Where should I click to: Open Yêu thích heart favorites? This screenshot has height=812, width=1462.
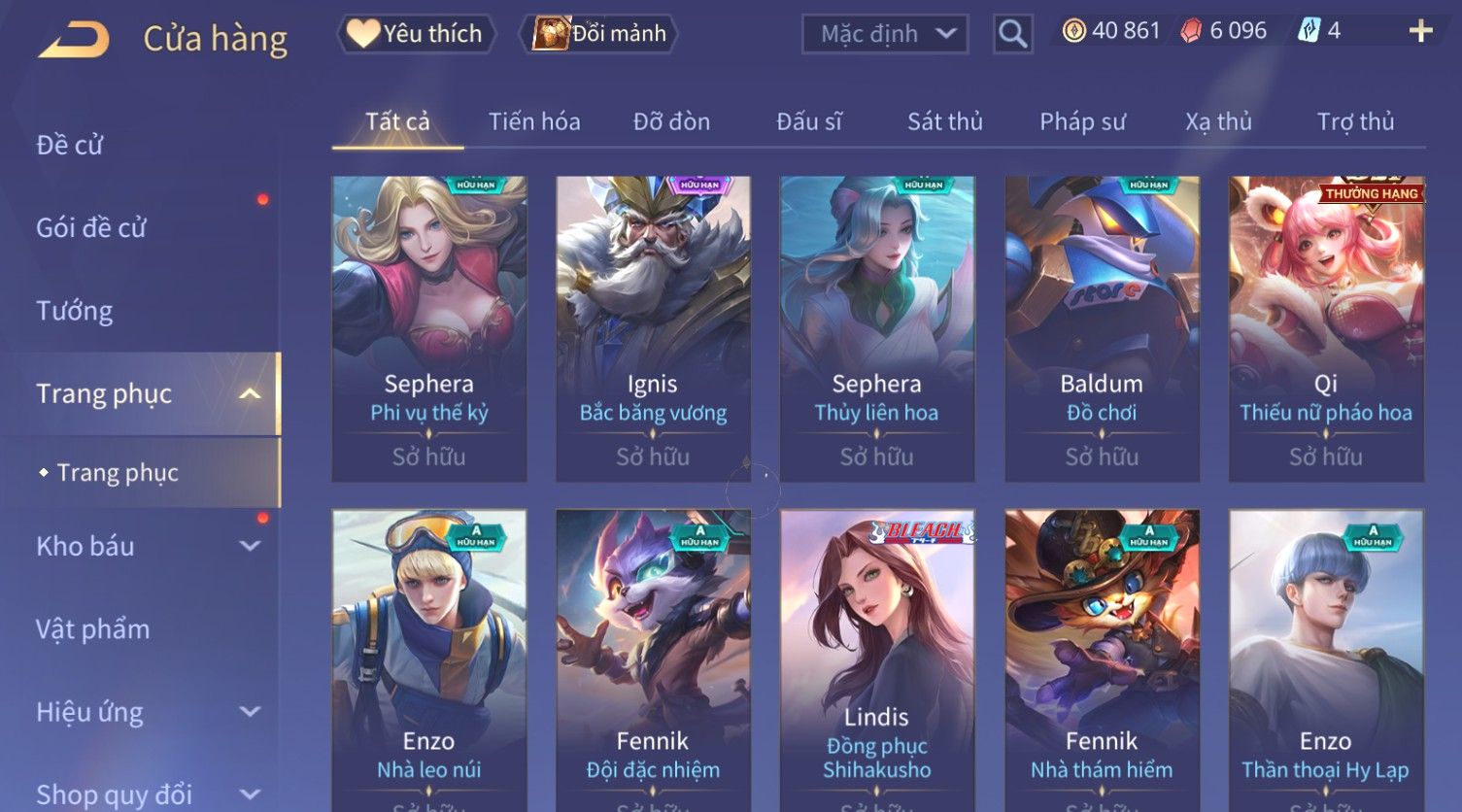pos(416,33)
